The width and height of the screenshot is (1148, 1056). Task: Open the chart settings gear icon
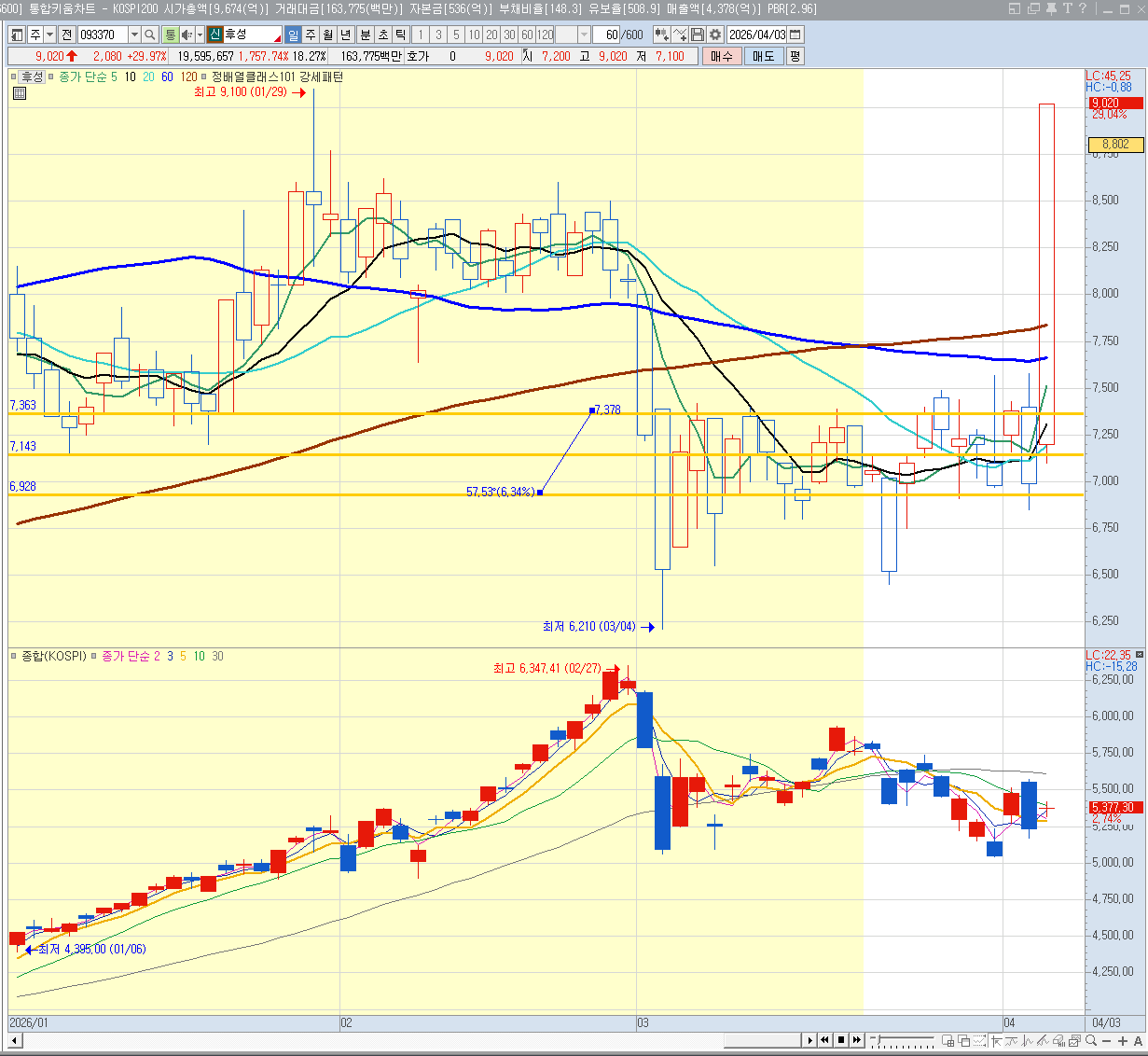(x=715, y=35)
